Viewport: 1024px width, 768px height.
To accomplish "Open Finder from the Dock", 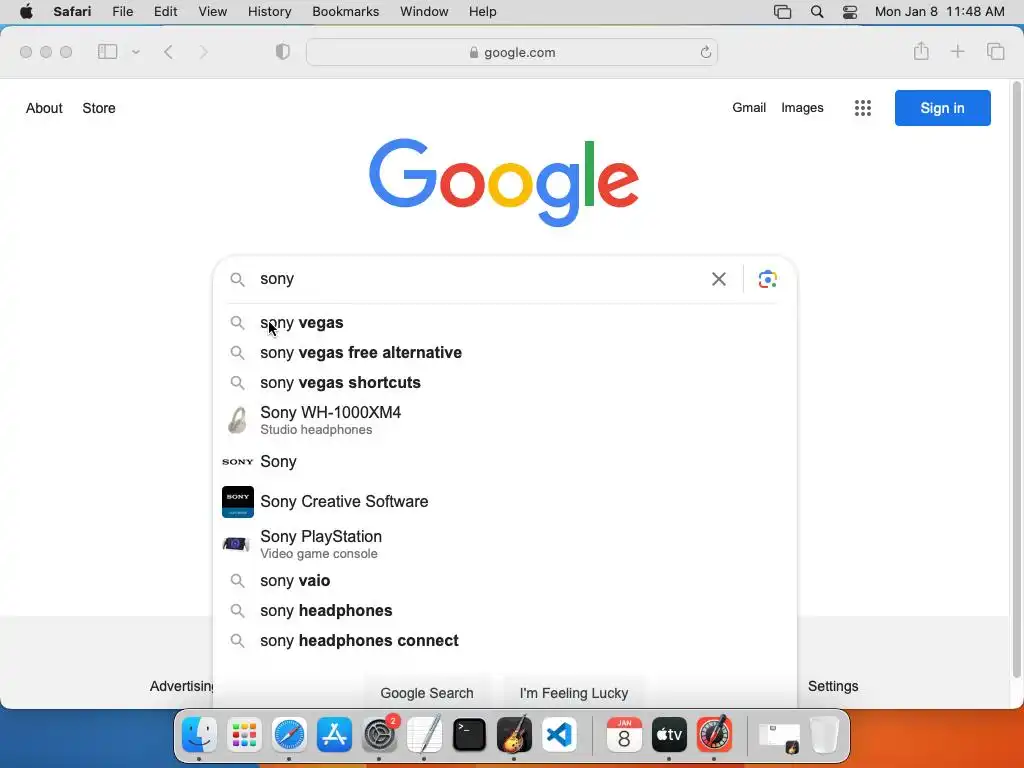I will coord(199,735).
